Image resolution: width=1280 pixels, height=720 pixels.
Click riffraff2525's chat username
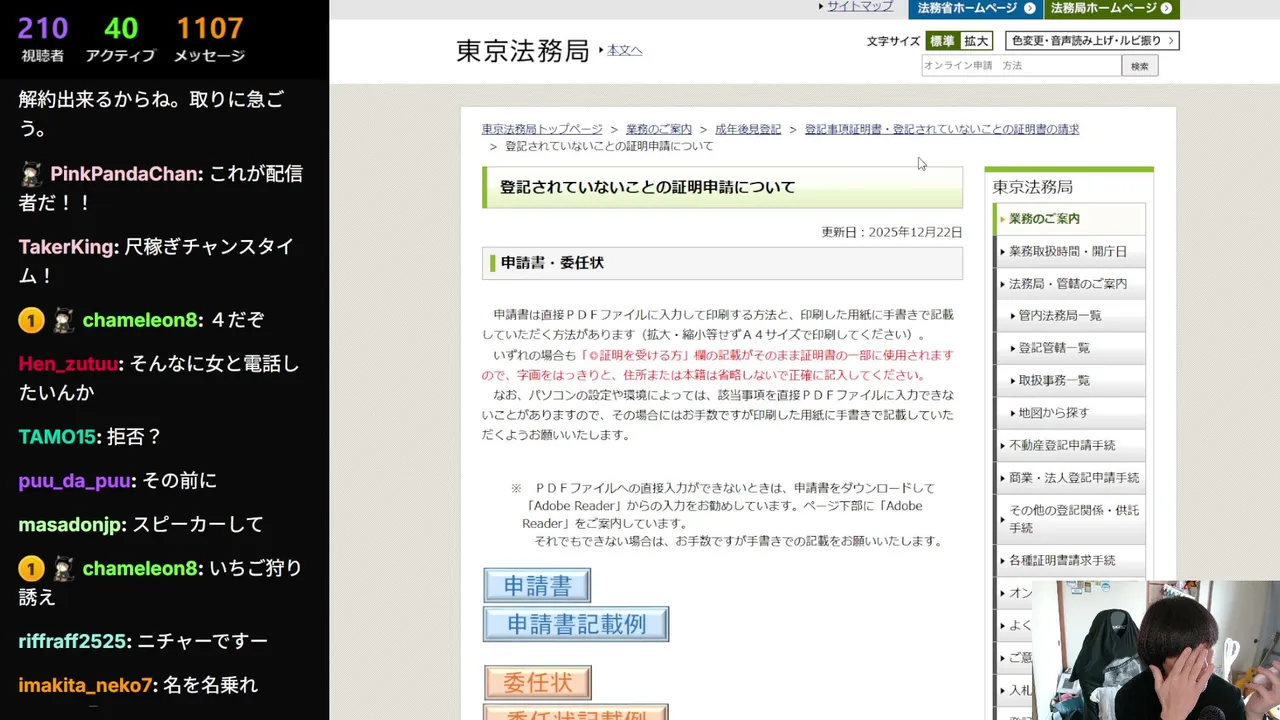(x=73, y=641)
